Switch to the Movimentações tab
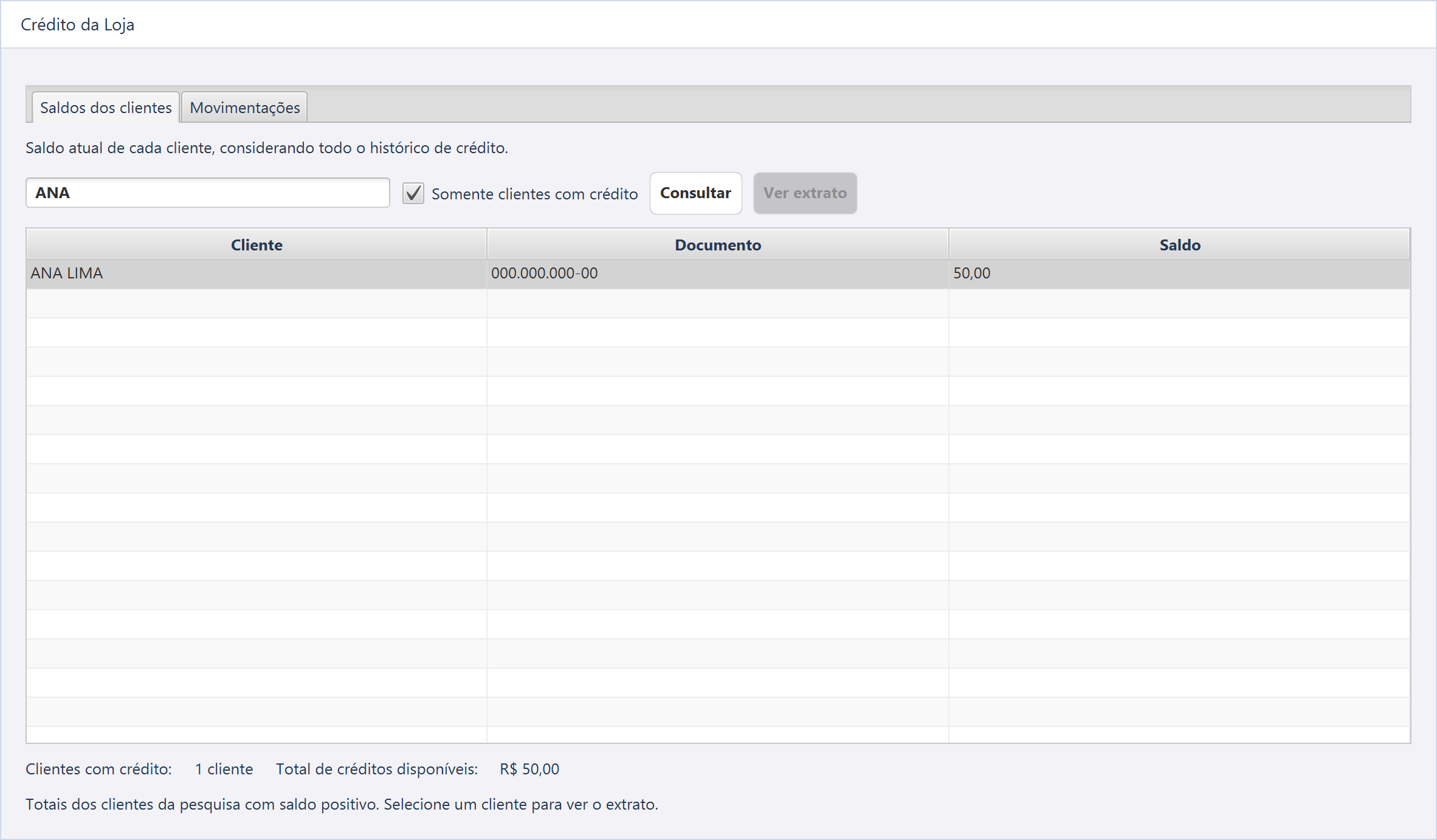This screenshot has height=840, width=1437. pos(244,108)
